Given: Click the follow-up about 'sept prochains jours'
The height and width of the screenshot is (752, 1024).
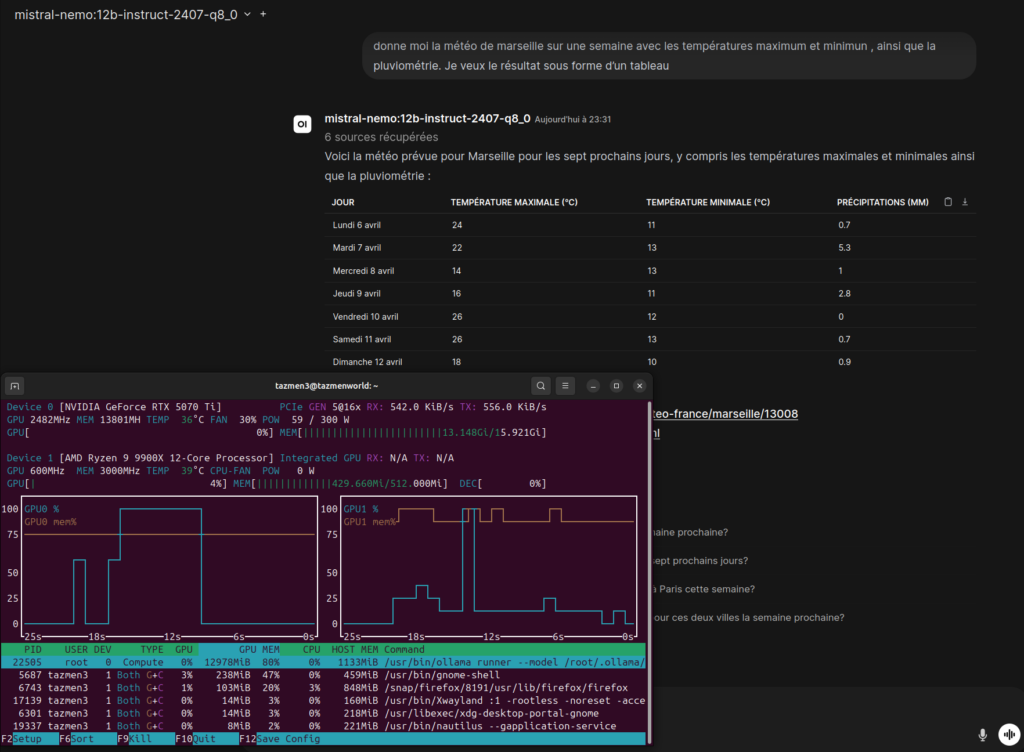Looking at the screenshot, I should [x=700, y=561].
